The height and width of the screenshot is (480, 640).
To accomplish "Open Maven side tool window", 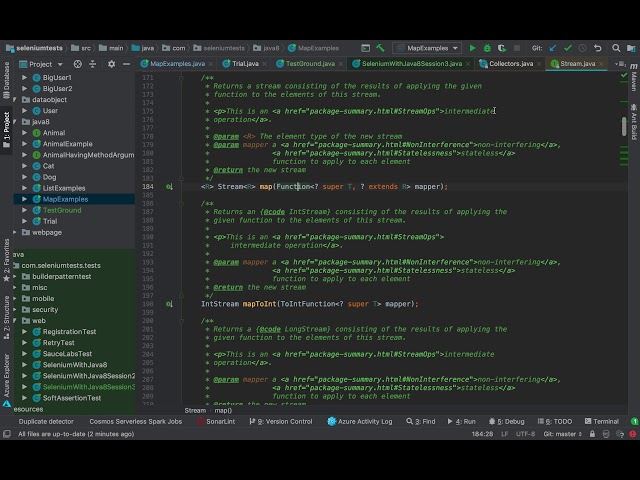I will (633, 78).
